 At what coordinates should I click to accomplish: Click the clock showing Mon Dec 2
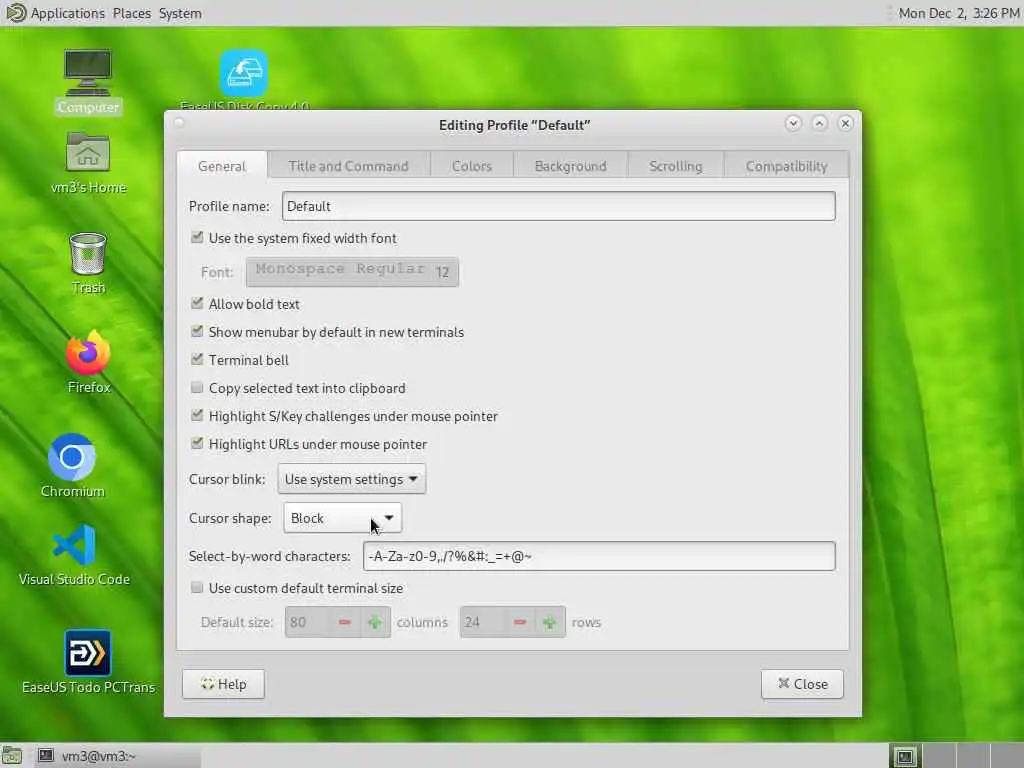[x=958, y=13]
